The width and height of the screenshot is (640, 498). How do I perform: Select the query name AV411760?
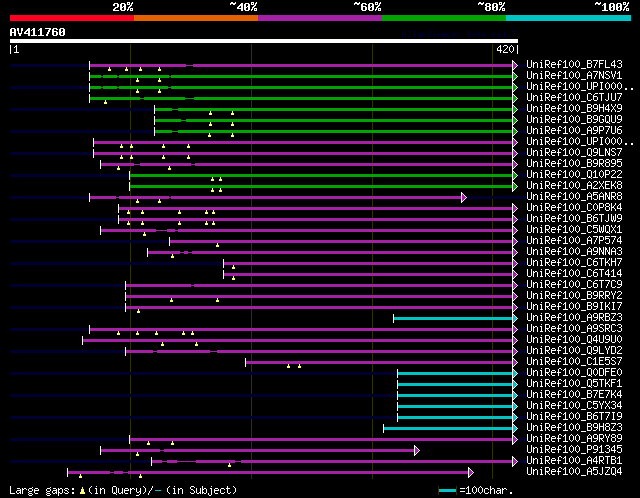(x=38, y=32)
